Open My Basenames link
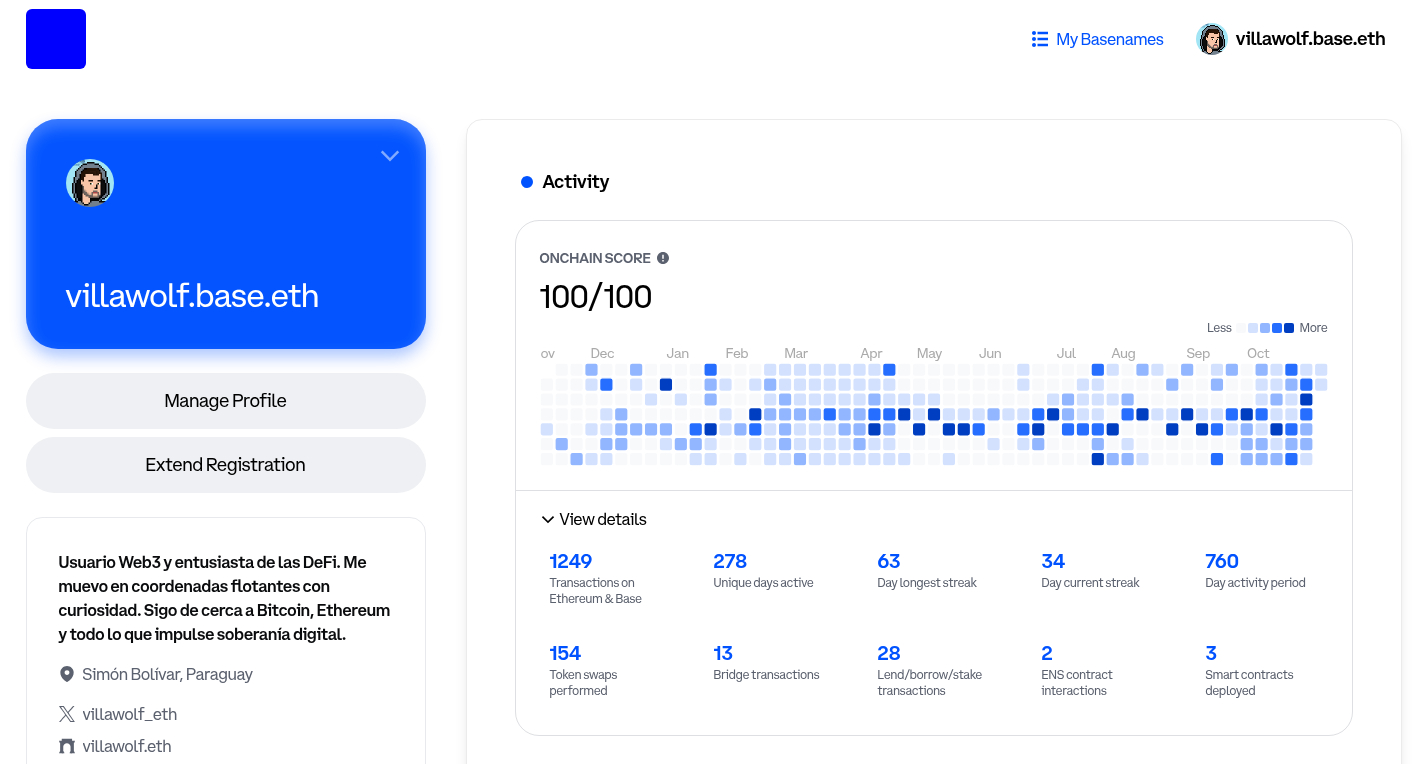Screen dimensions: 1416x764 coord(1098,39)
